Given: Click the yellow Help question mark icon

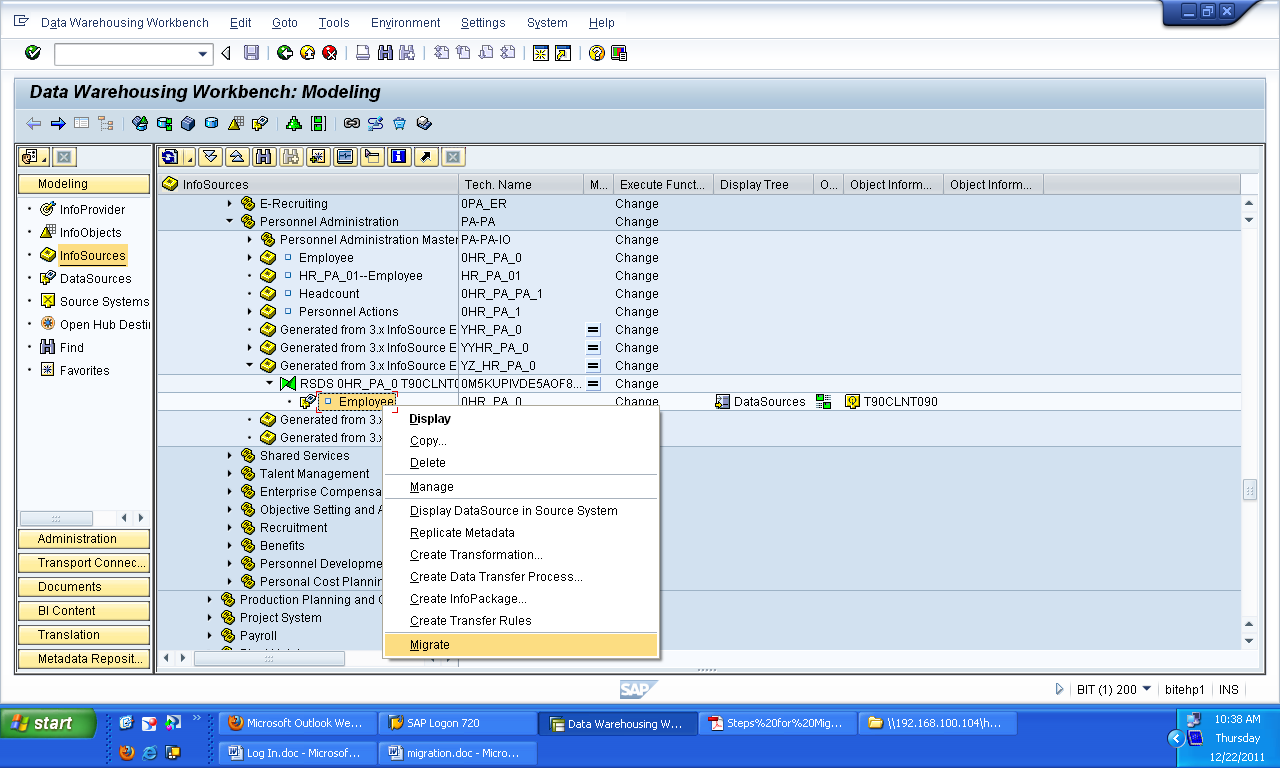Looking at the screenshot, I should click(x=597, y=53).
